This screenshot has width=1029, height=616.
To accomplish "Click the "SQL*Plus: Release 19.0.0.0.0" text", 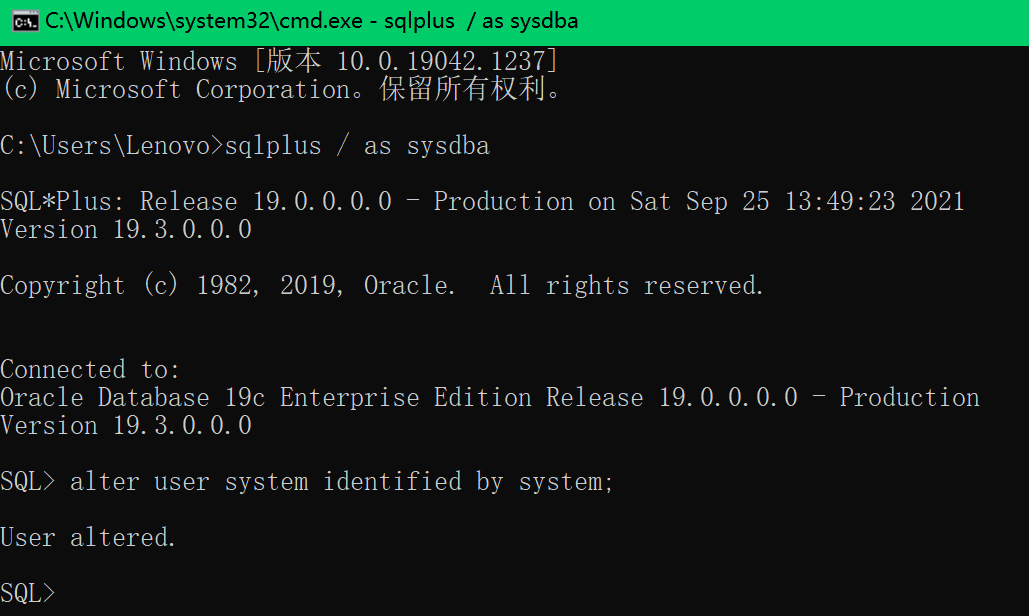I will [196, 202].
